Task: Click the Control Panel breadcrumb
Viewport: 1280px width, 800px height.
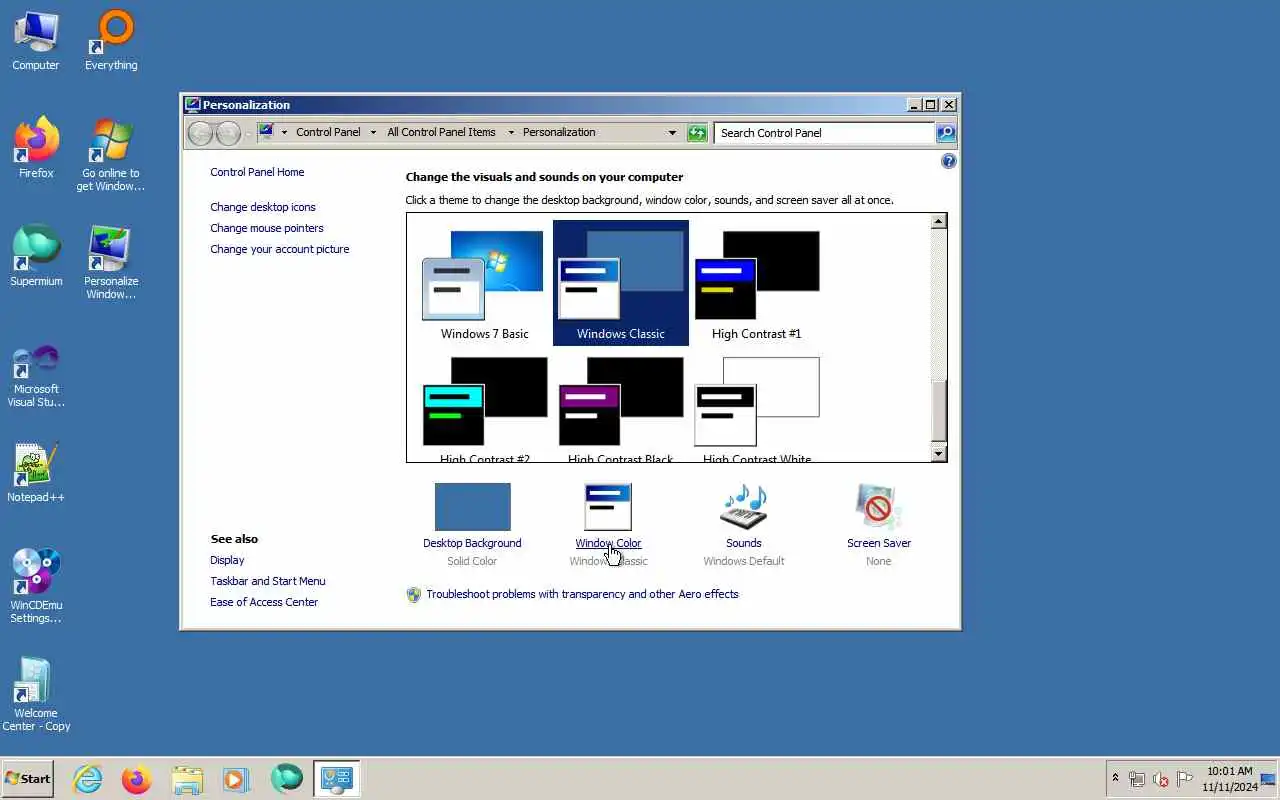Action: pyautogui.click(x=328, y=132)
